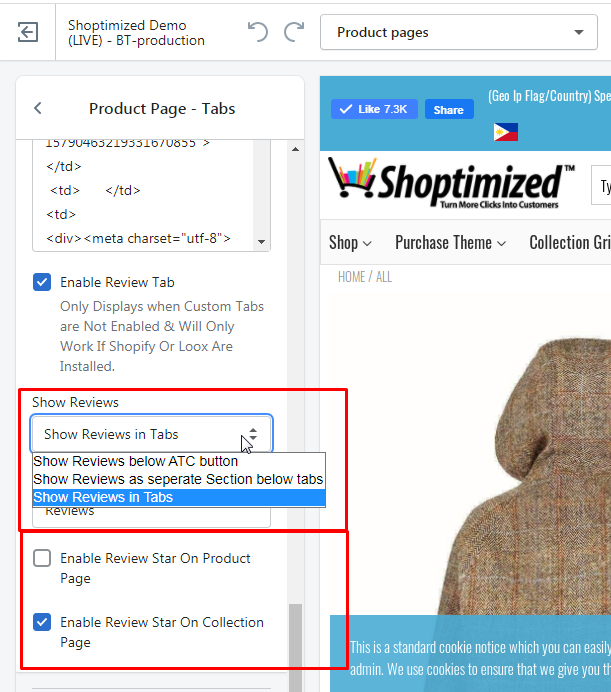
Task: Click the tweed coat product image
Action: coord(525,477)
